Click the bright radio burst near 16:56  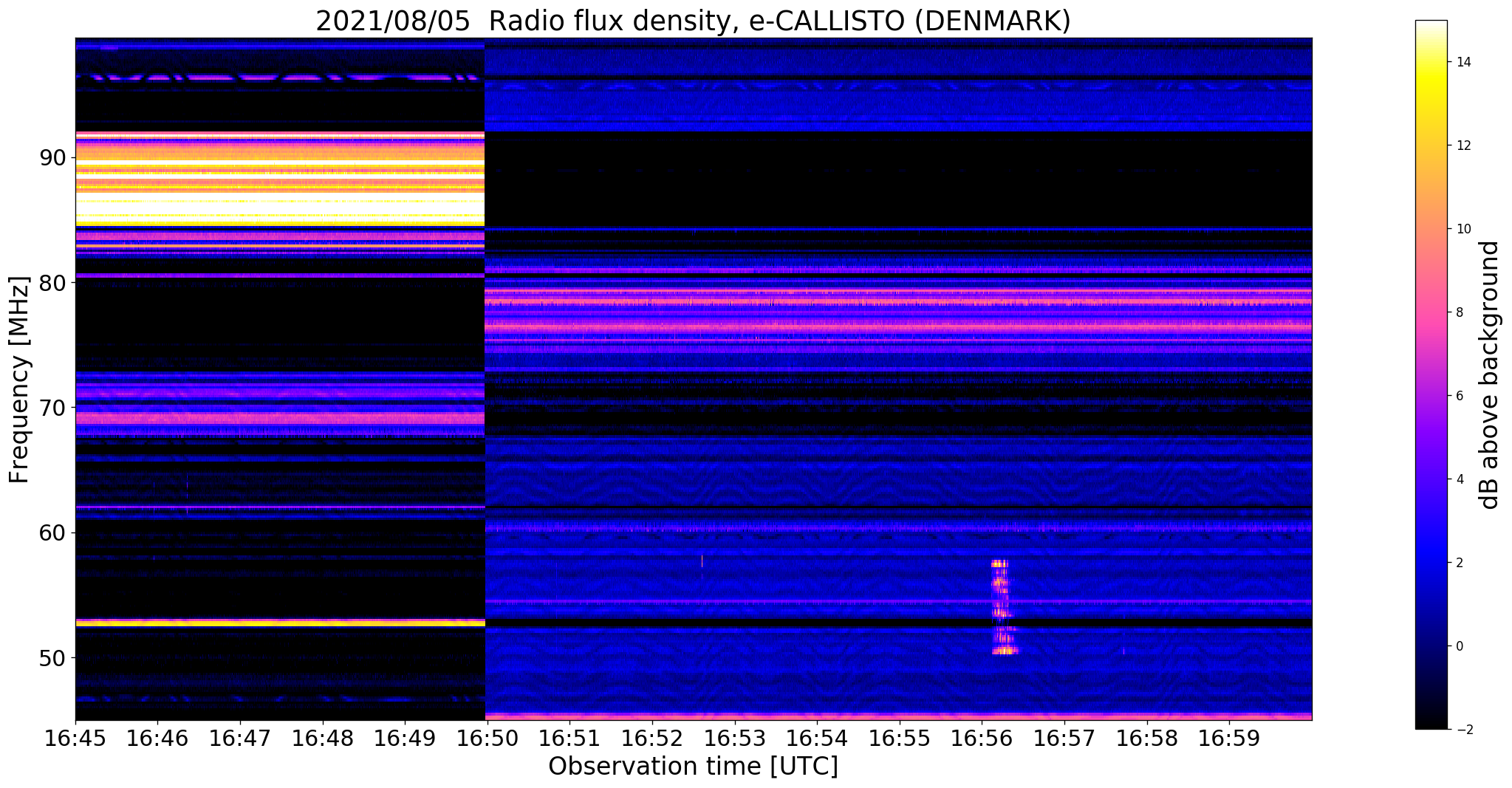pyautogui.click(x=1003, y=607)
